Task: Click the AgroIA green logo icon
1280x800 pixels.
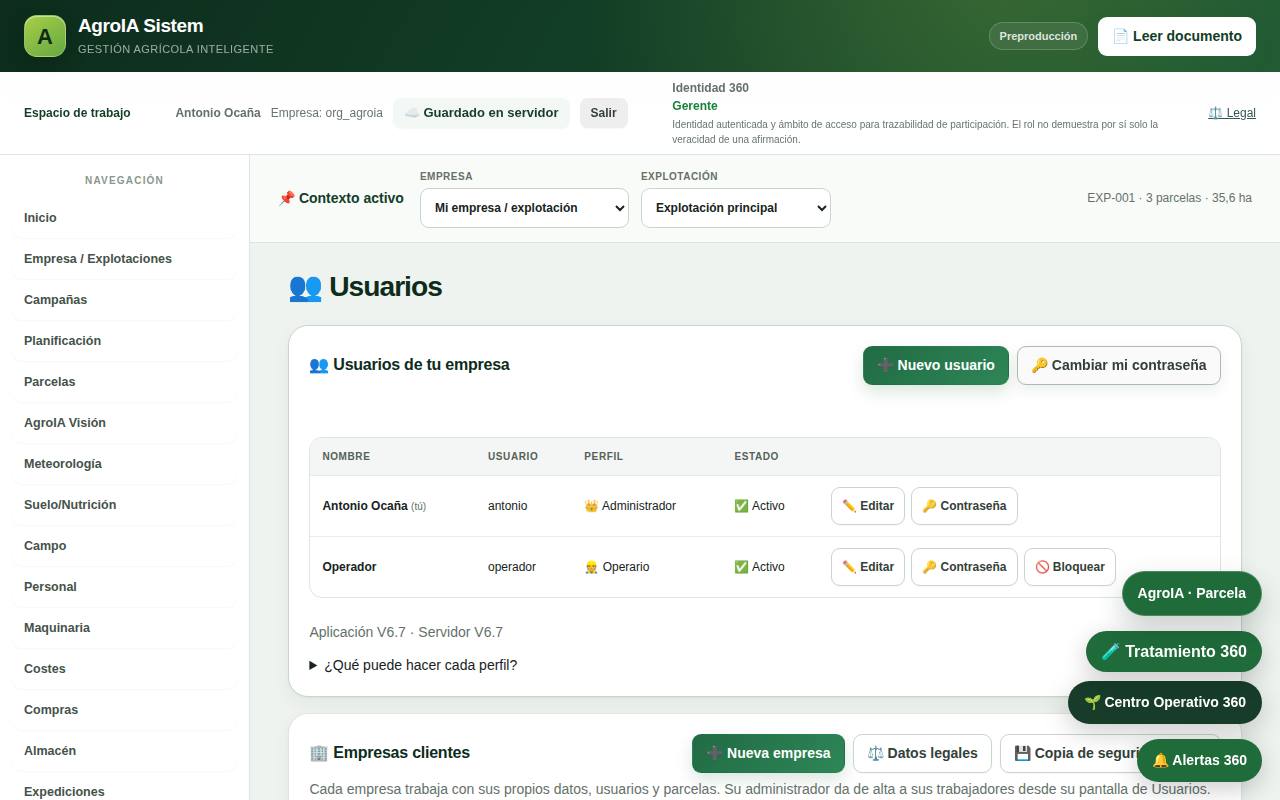Action: pos(45,36)
